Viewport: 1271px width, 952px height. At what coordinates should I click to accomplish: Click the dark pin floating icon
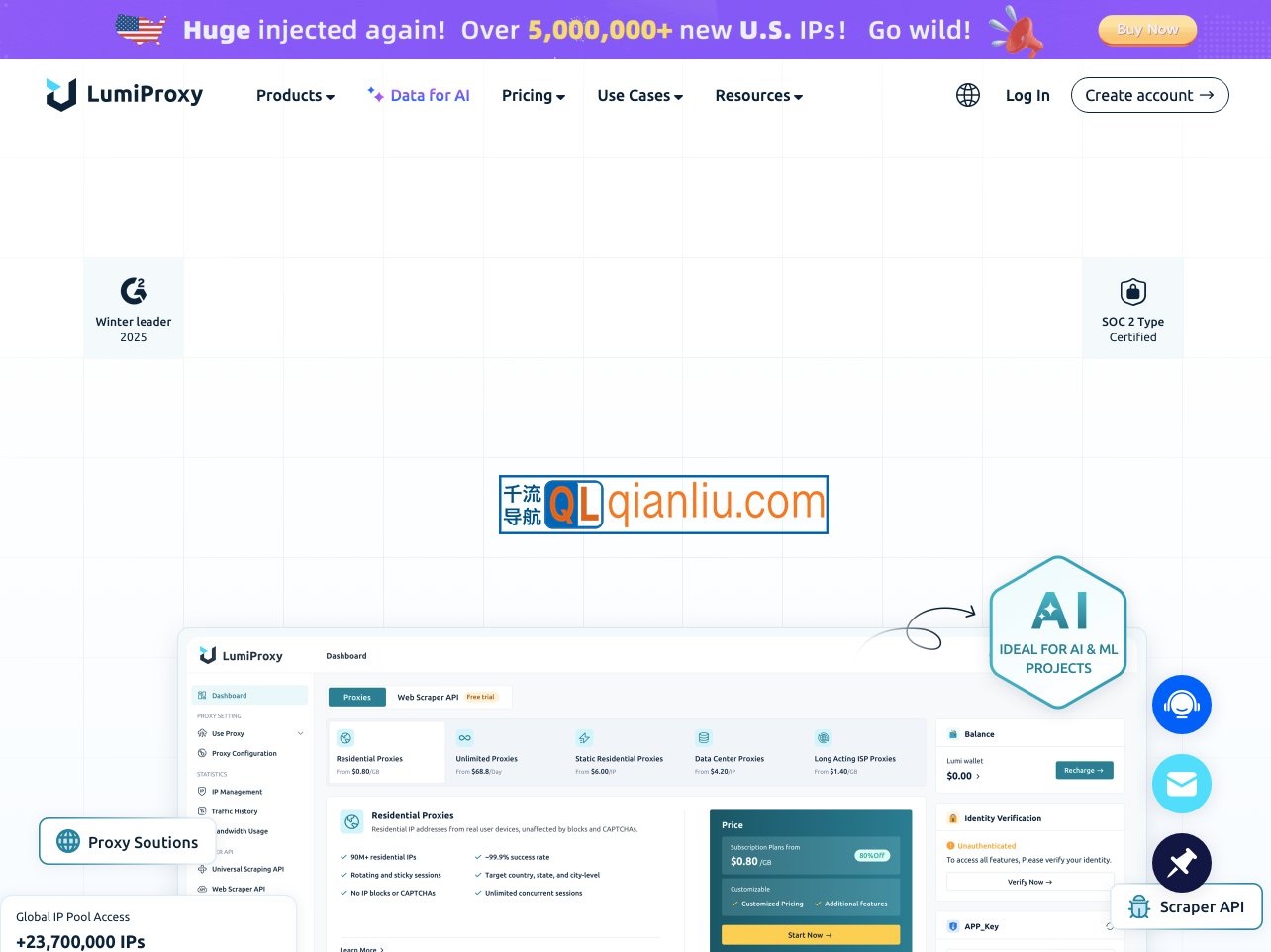(x=1181, y=863)
